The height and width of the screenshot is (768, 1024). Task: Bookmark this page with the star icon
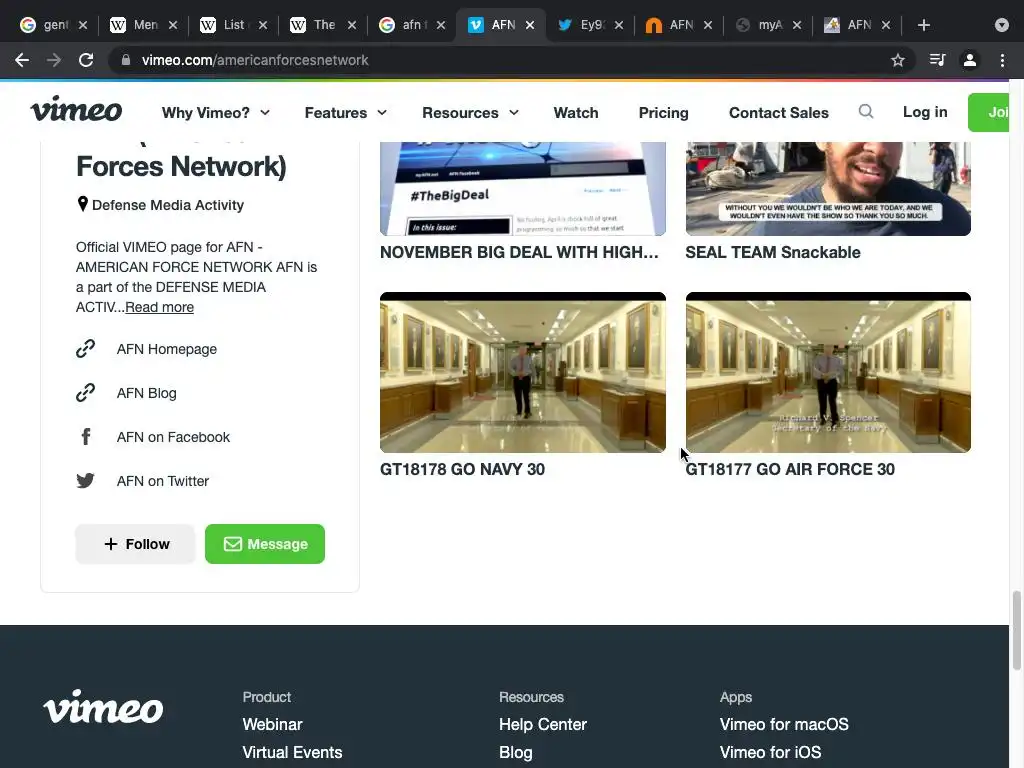898,60
